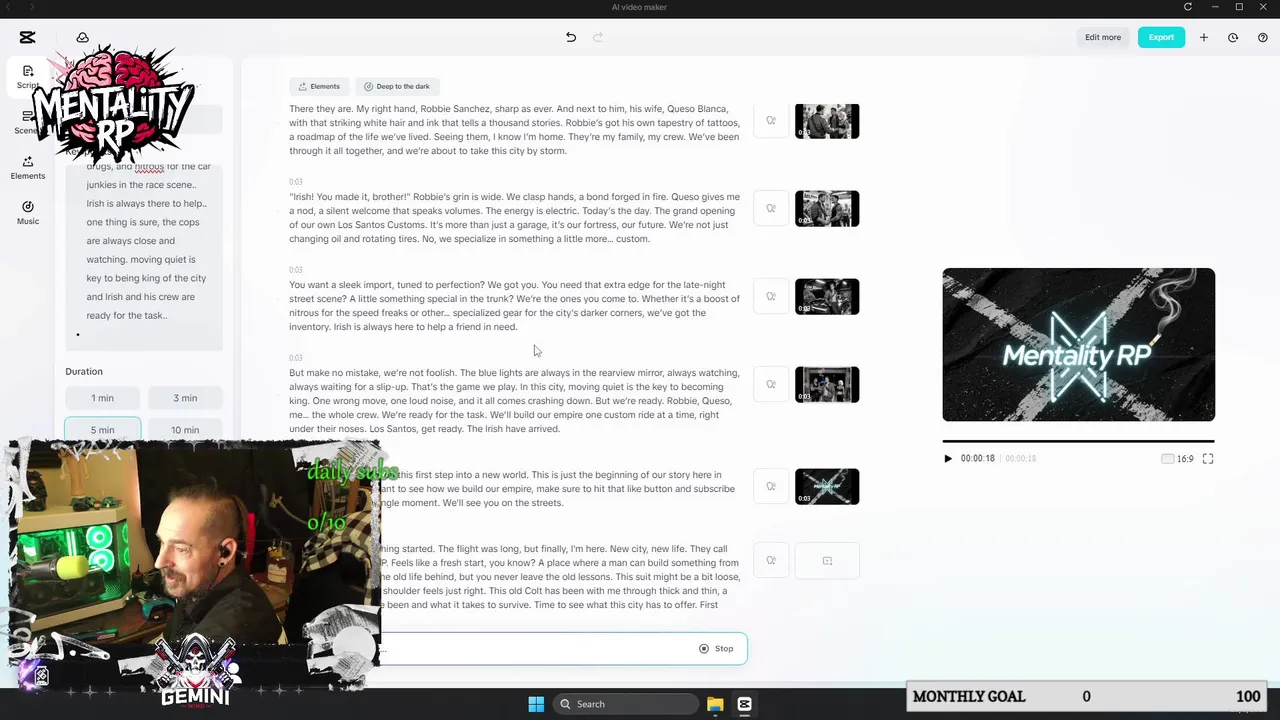Click voice icon beside 'There they are' scene

[x=771, y=121]
